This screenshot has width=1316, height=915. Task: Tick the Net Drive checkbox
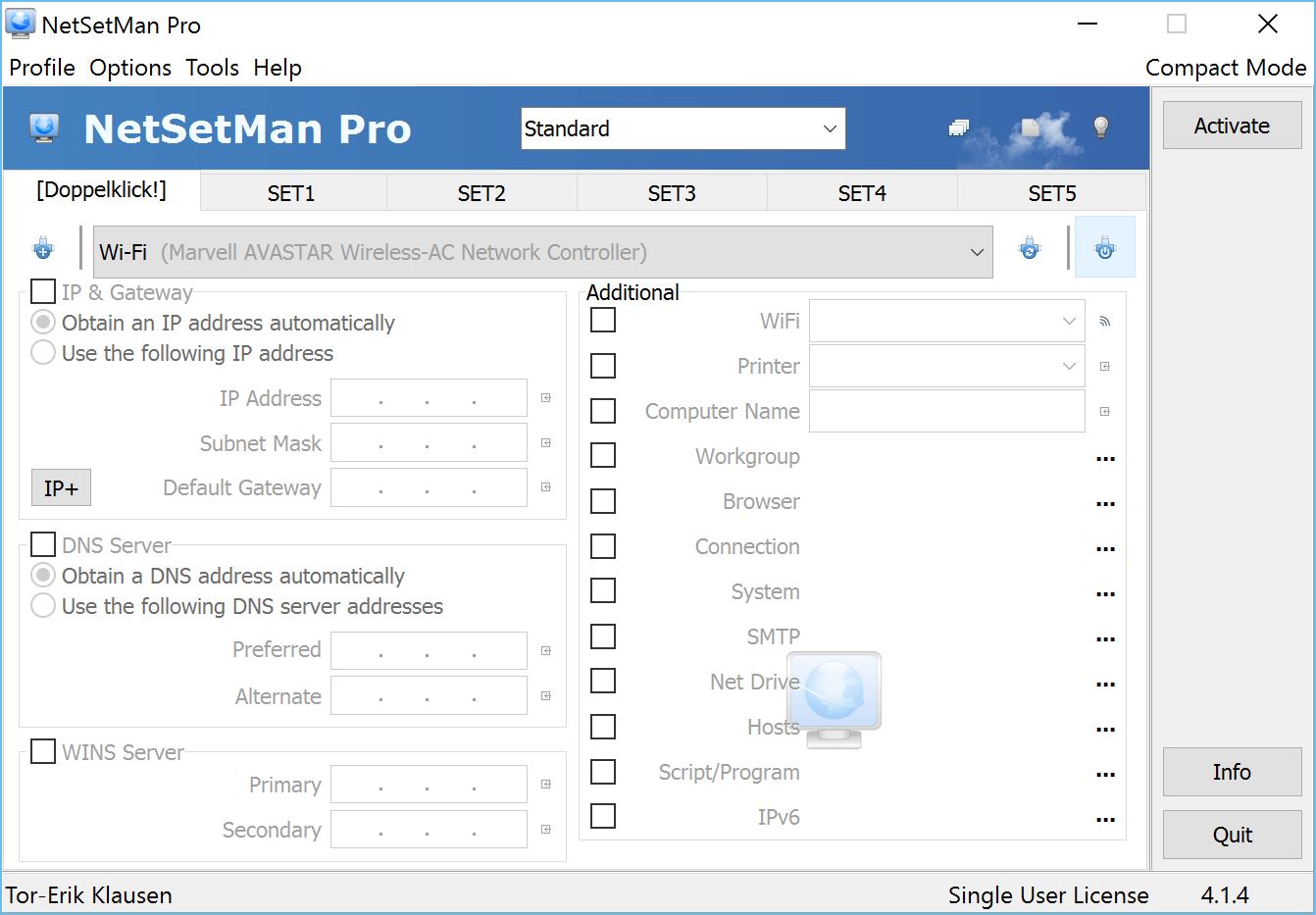click(603, 682)
